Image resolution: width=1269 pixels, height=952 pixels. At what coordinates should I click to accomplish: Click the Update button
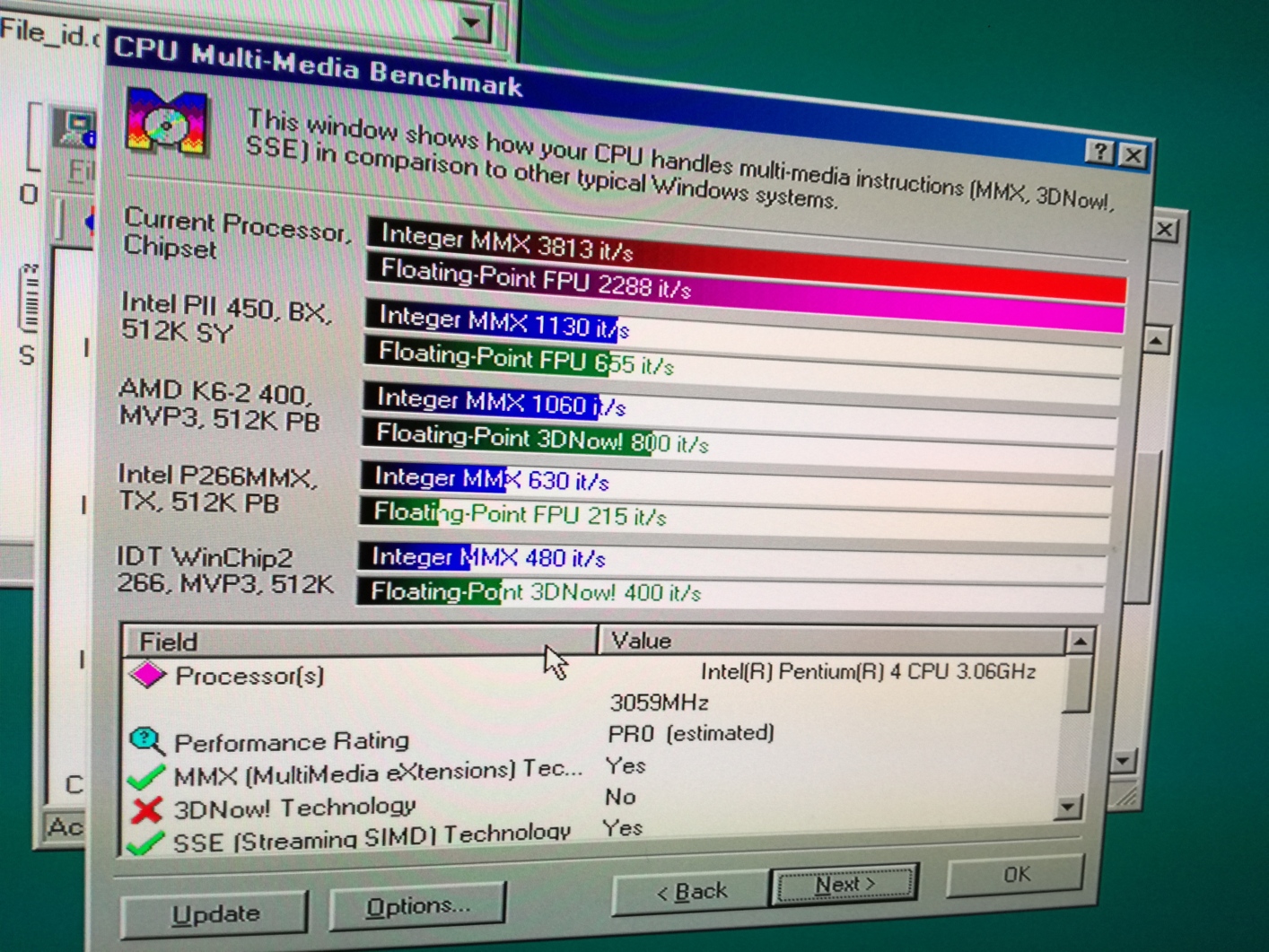pyautogui.click(x=214, y=913)
